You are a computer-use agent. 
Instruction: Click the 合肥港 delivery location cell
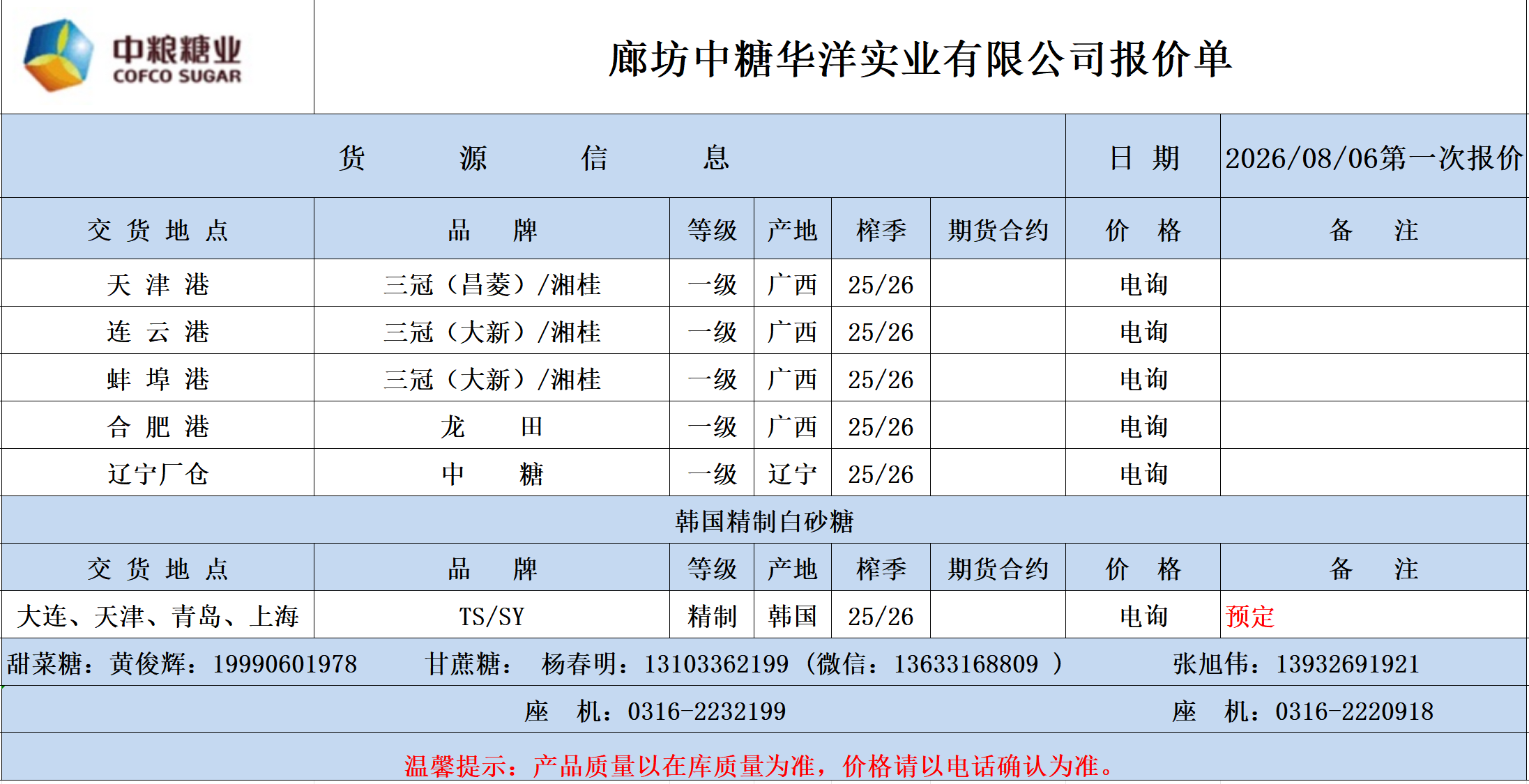pyautogui.click(x=158, y=426)
